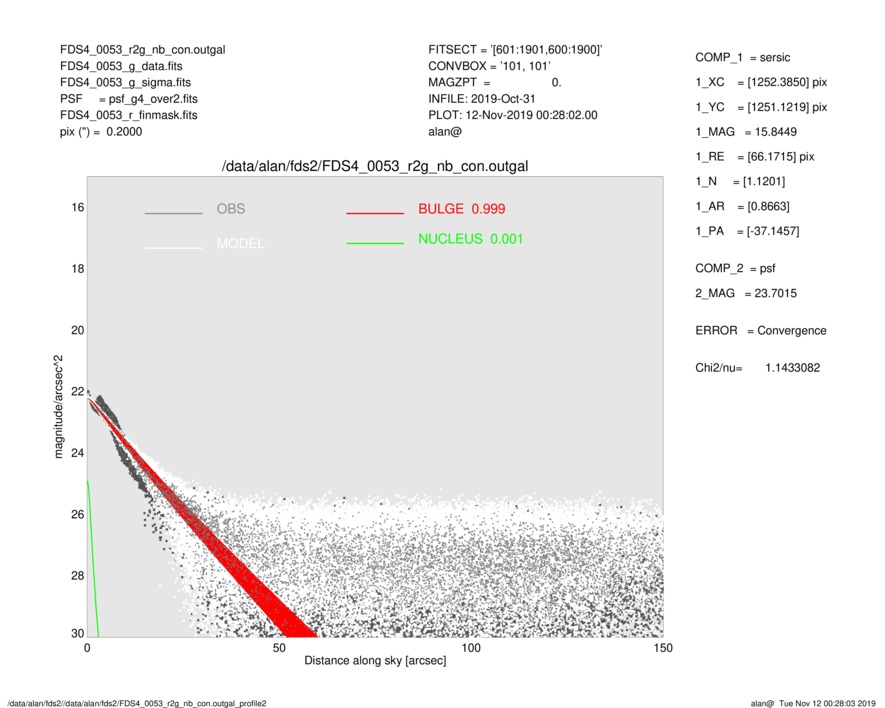Select the CONVBOX = '101, 101' line
The image size is (885, 708).
[x=489, y=66]
